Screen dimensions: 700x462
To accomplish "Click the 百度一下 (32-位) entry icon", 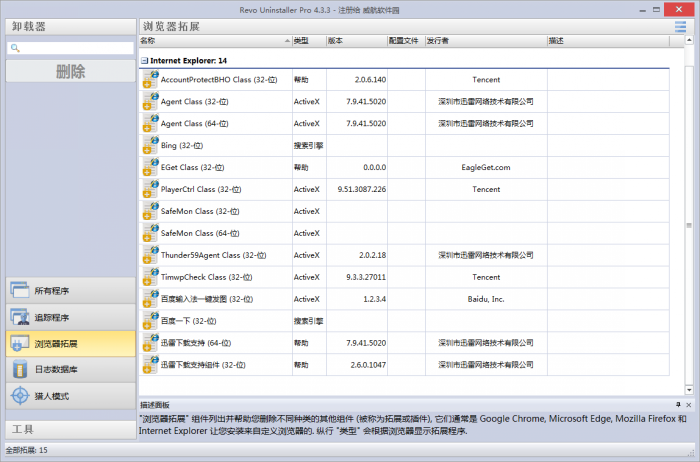I will pos(149,321).
